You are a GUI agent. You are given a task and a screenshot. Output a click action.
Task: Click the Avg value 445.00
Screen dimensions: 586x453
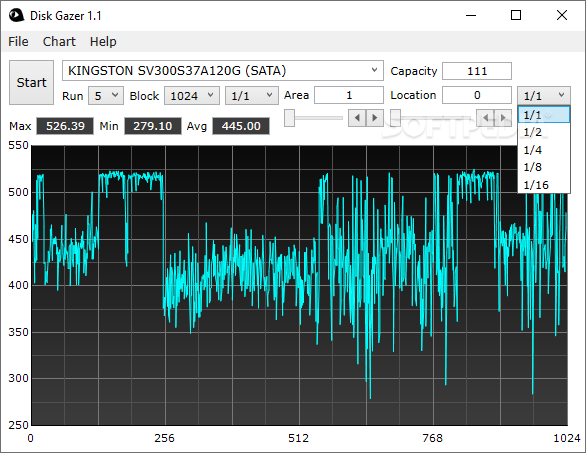(241, 126)
